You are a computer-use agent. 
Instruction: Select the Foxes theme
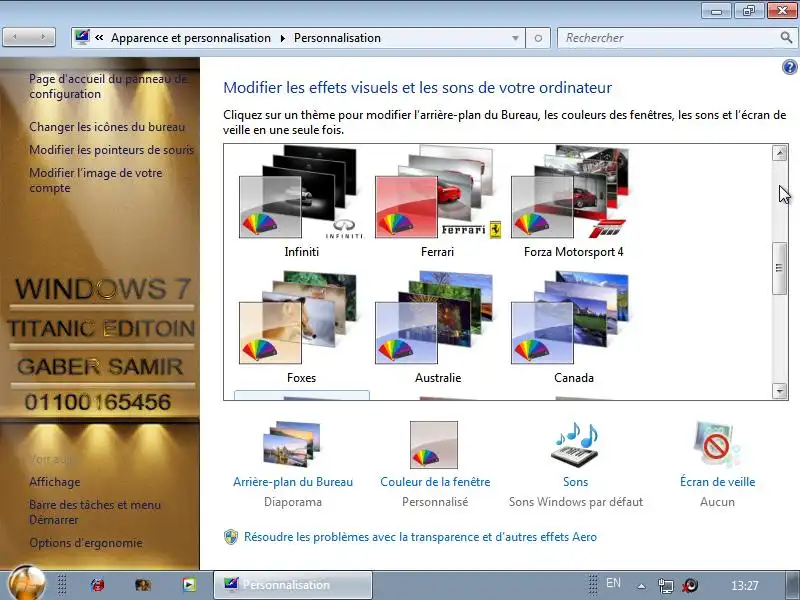point(300,318)
